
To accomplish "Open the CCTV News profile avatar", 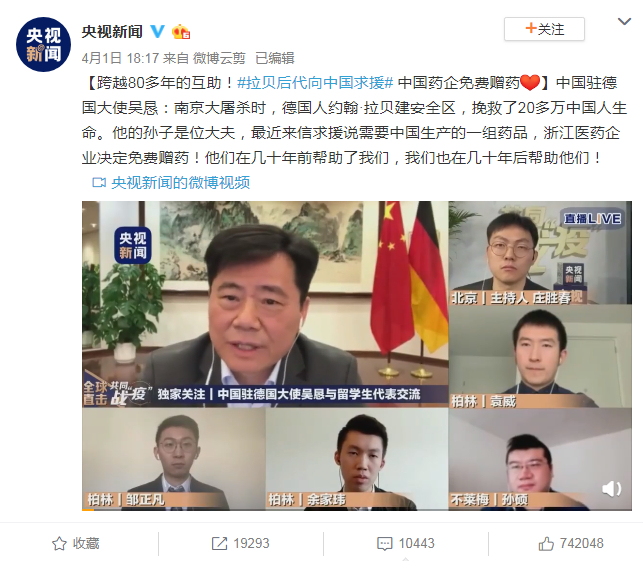I will coord(43,44).
